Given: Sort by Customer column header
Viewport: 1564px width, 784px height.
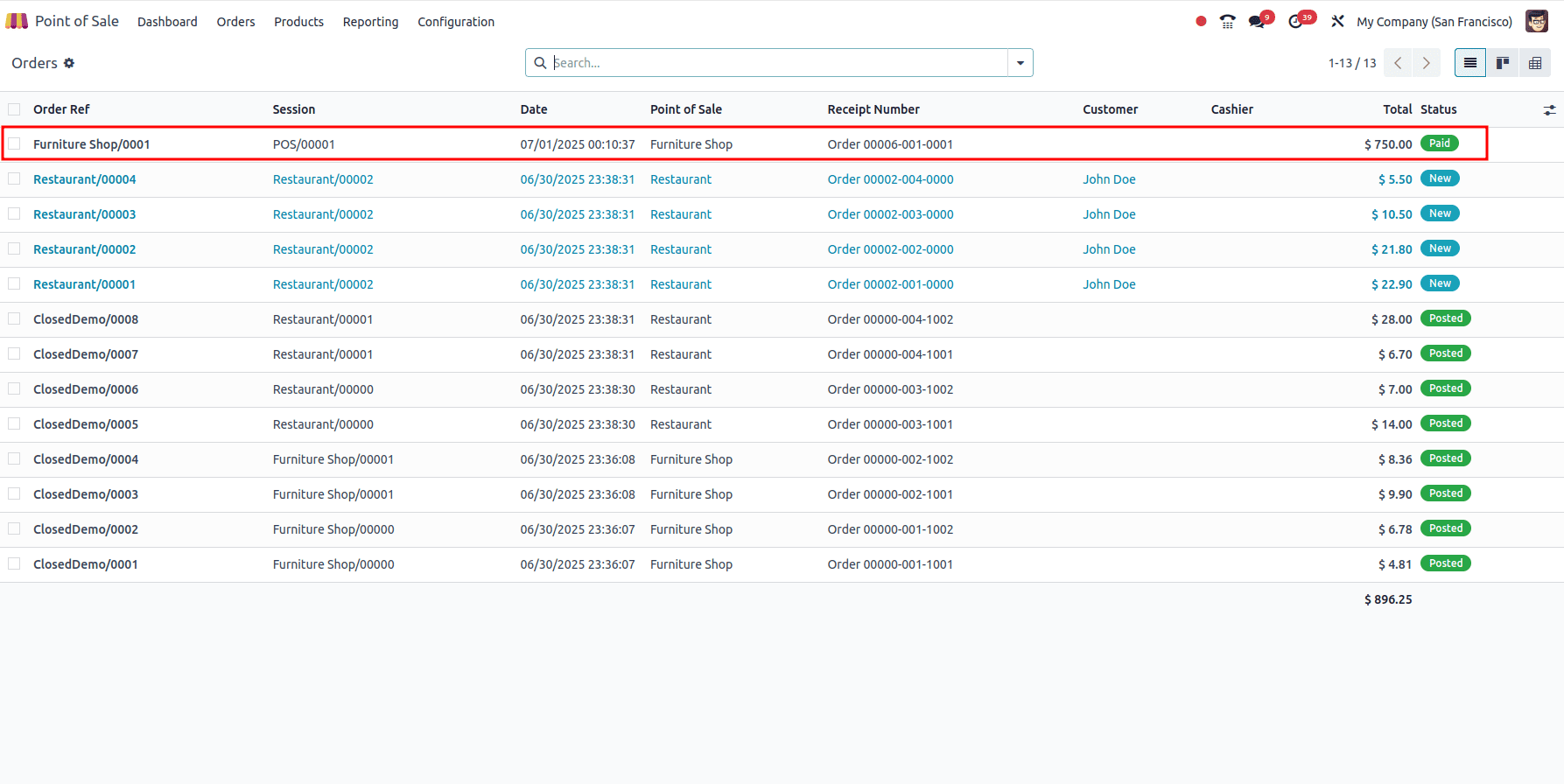Looking at the screenshot, I should click(x=1111, y=109).
